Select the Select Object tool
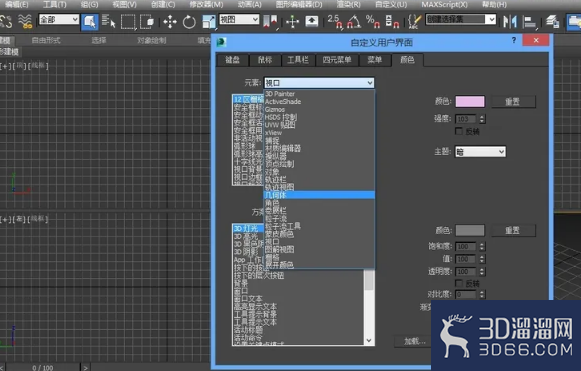This screenshot has width=581, height=371. click(x=90, y=21)
